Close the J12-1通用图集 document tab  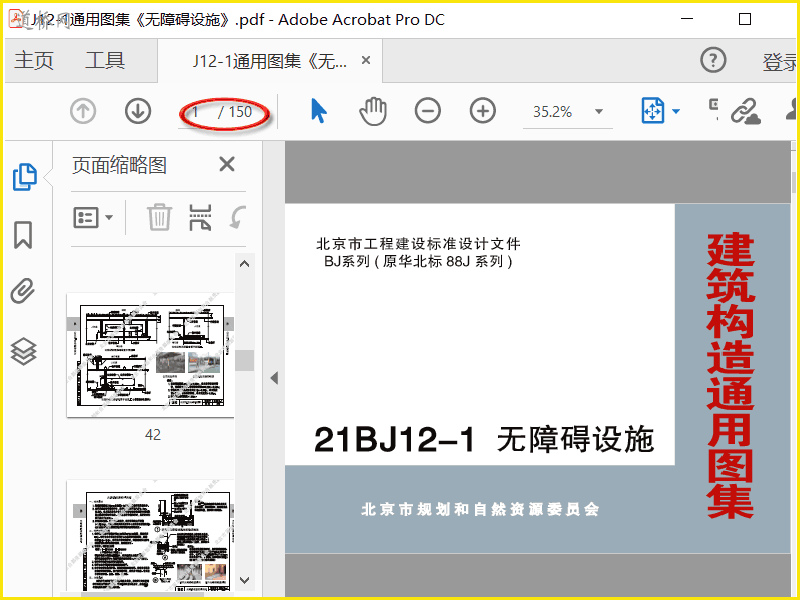click(366, 60)
